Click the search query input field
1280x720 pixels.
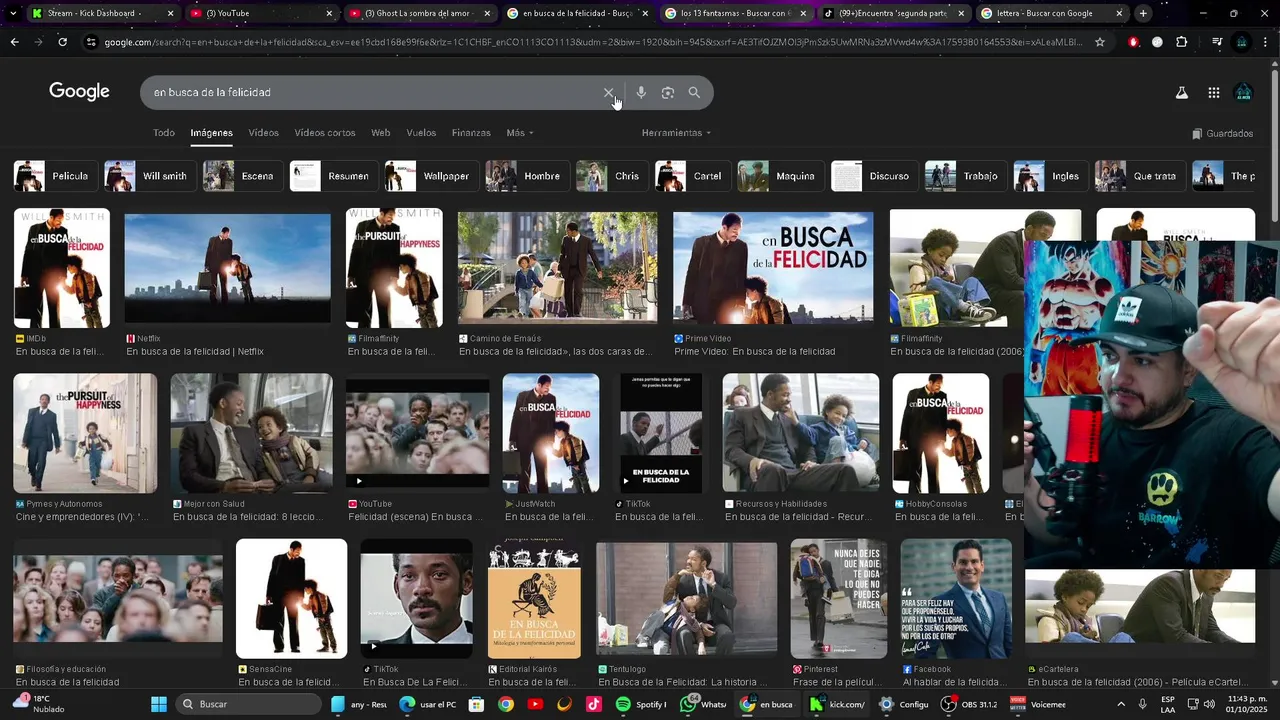(x=370, y=93)
